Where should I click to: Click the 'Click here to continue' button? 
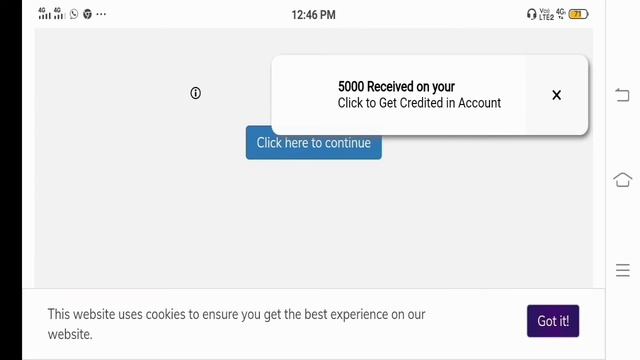click(x=313, y=143)
